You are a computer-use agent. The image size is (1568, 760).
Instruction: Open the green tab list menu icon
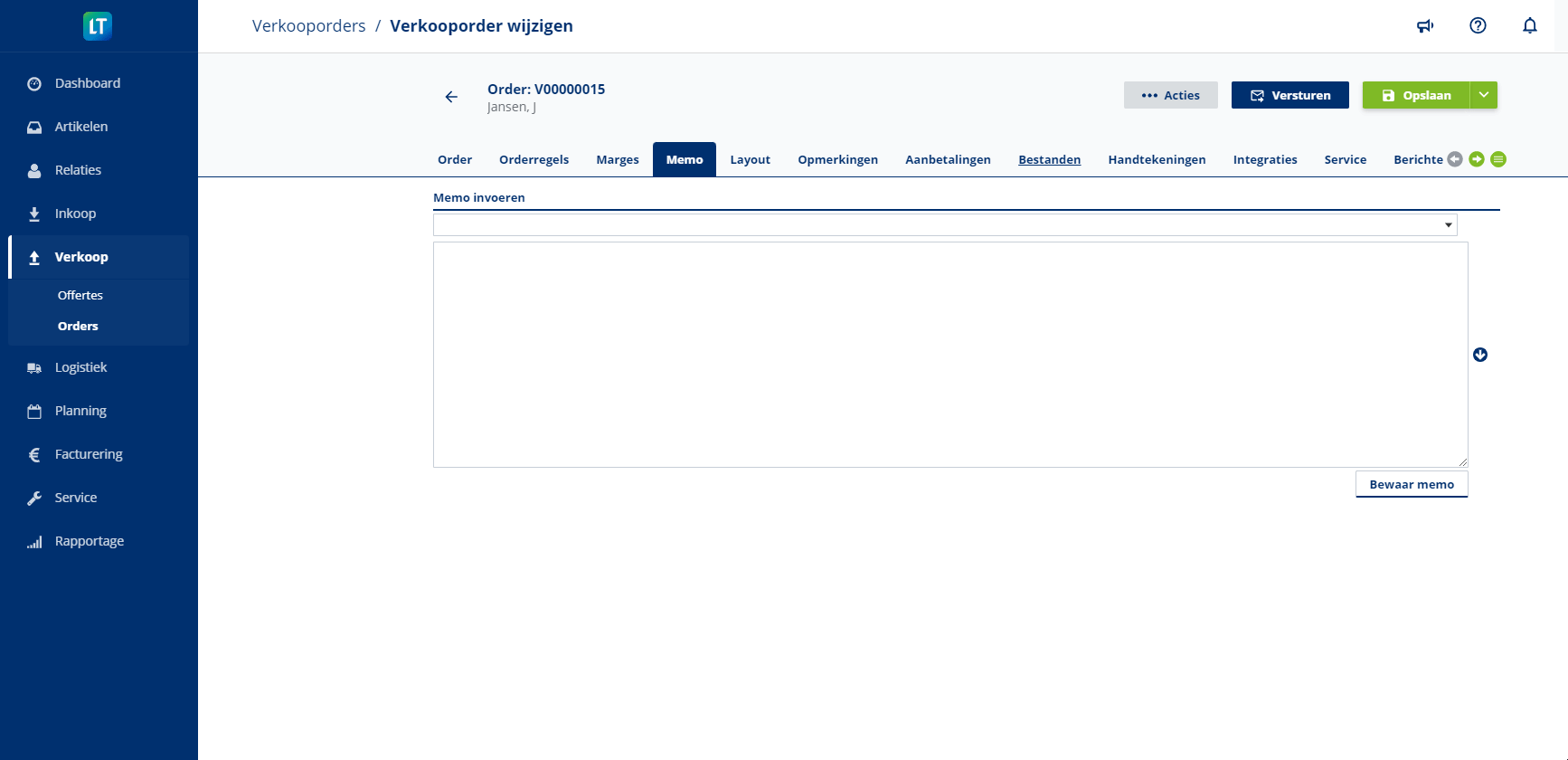point(1498,159)
